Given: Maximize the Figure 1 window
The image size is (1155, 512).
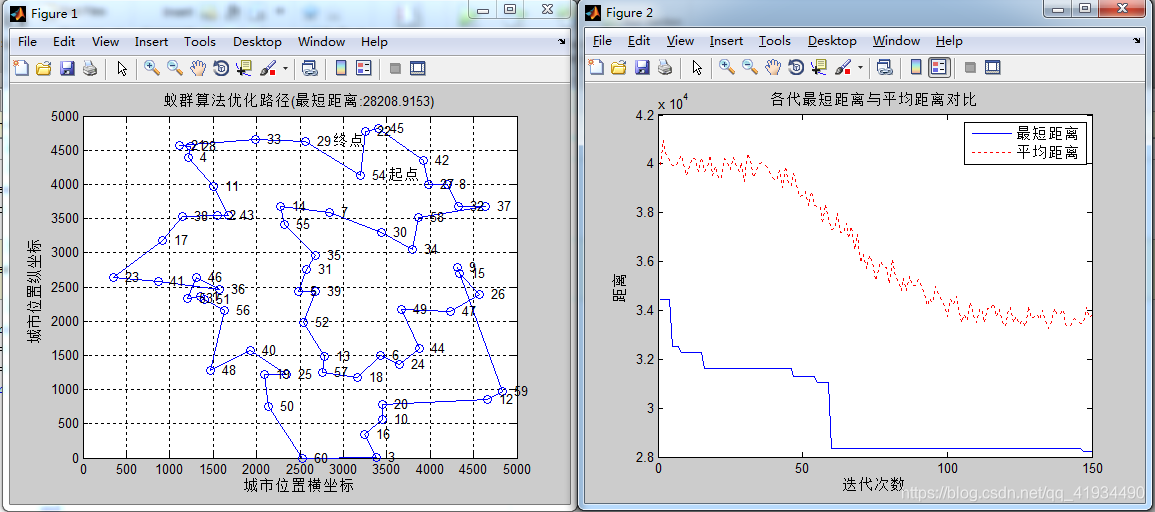Looking at the screenshot, I should [510, 8].
